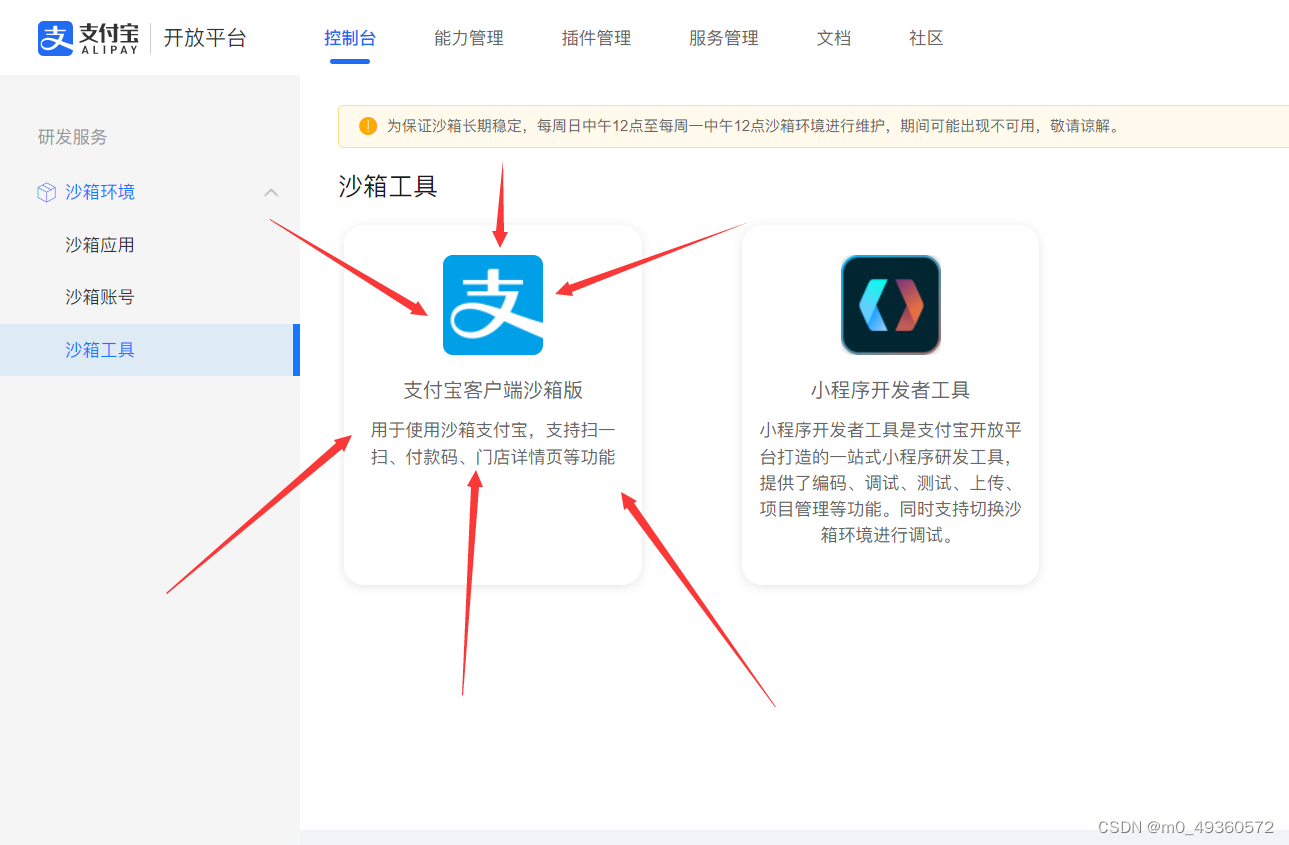
Task: Click the 沙箱环境 sidebar label
Action: pyautogui.click(x=100, y=192)
